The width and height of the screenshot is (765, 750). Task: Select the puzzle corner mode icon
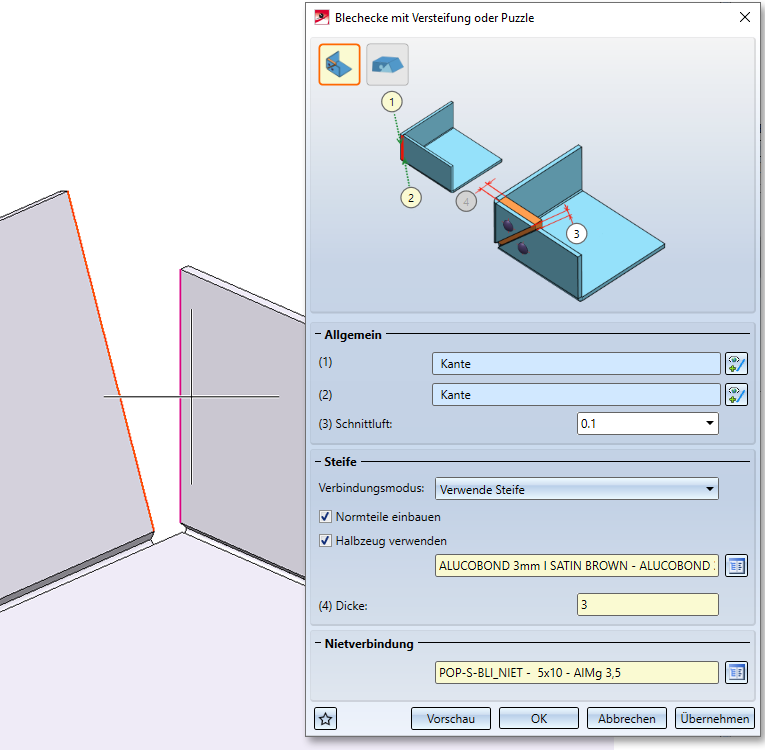pos(387,65)
